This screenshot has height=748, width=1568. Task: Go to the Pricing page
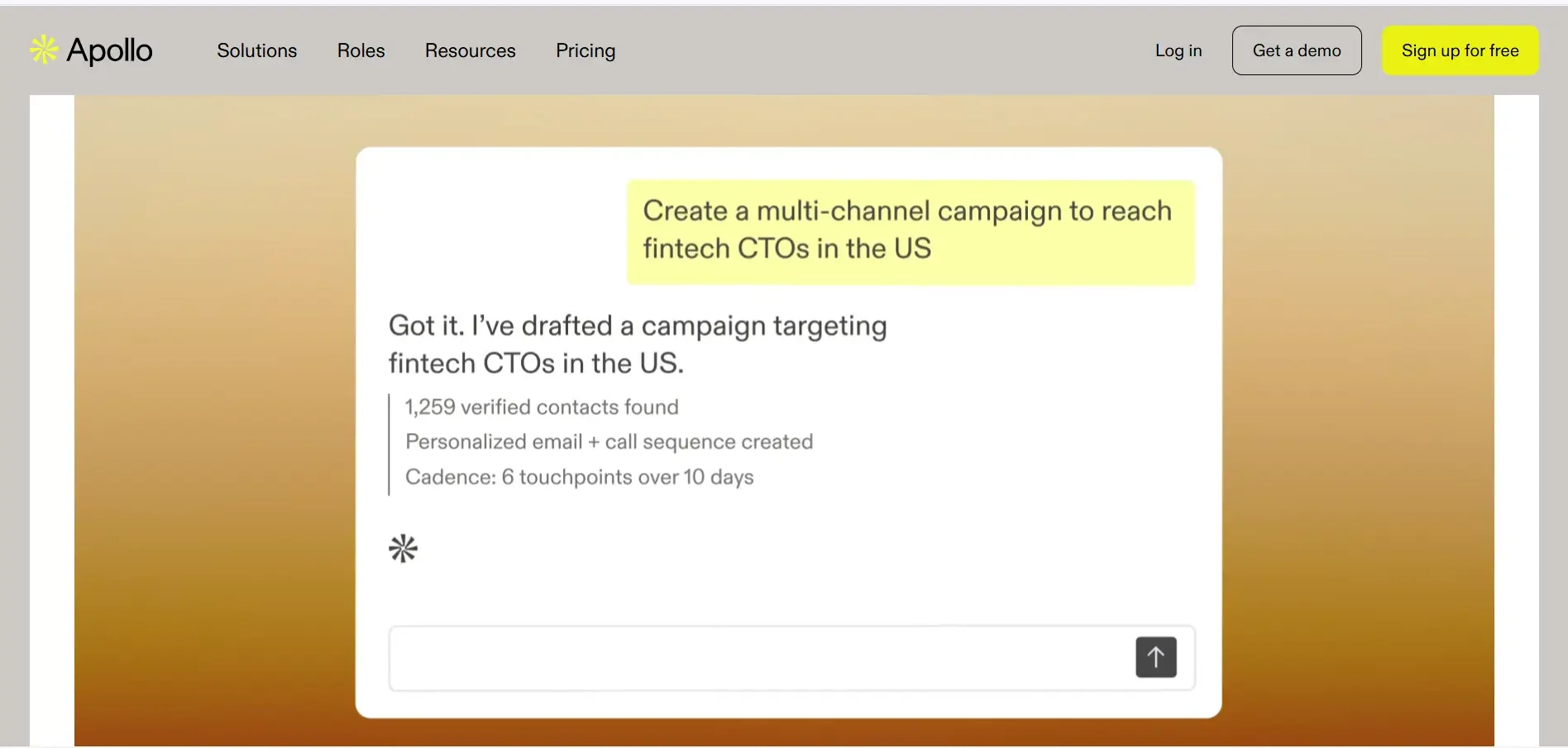pos(586,50)
